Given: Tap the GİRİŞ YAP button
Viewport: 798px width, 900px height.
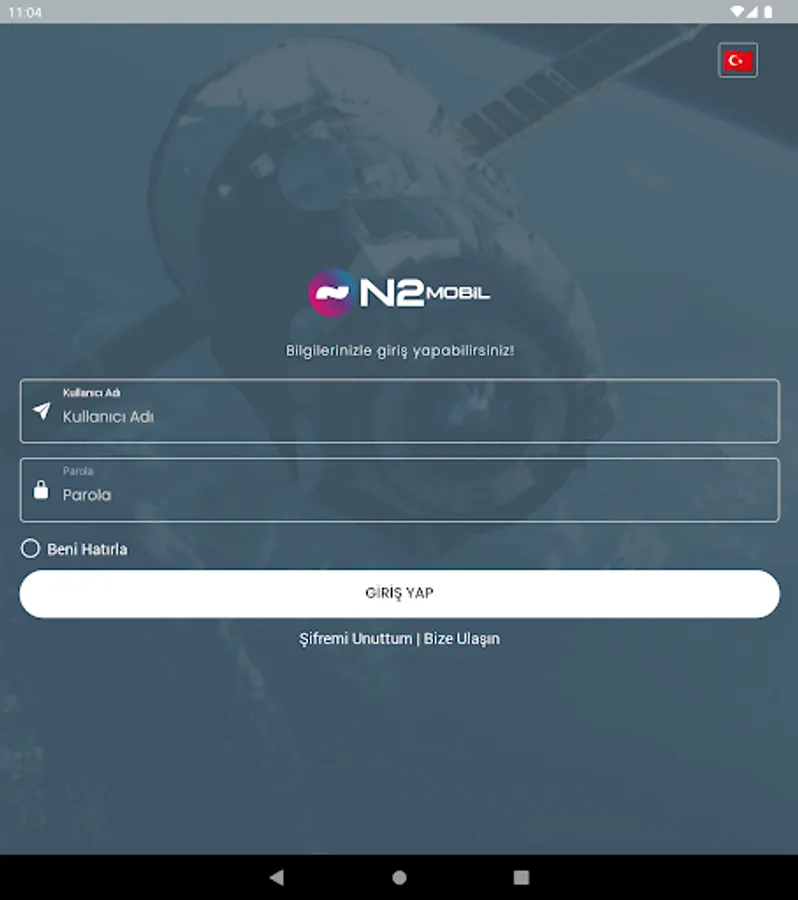Looking at the screenshot, I should (400, 593).
